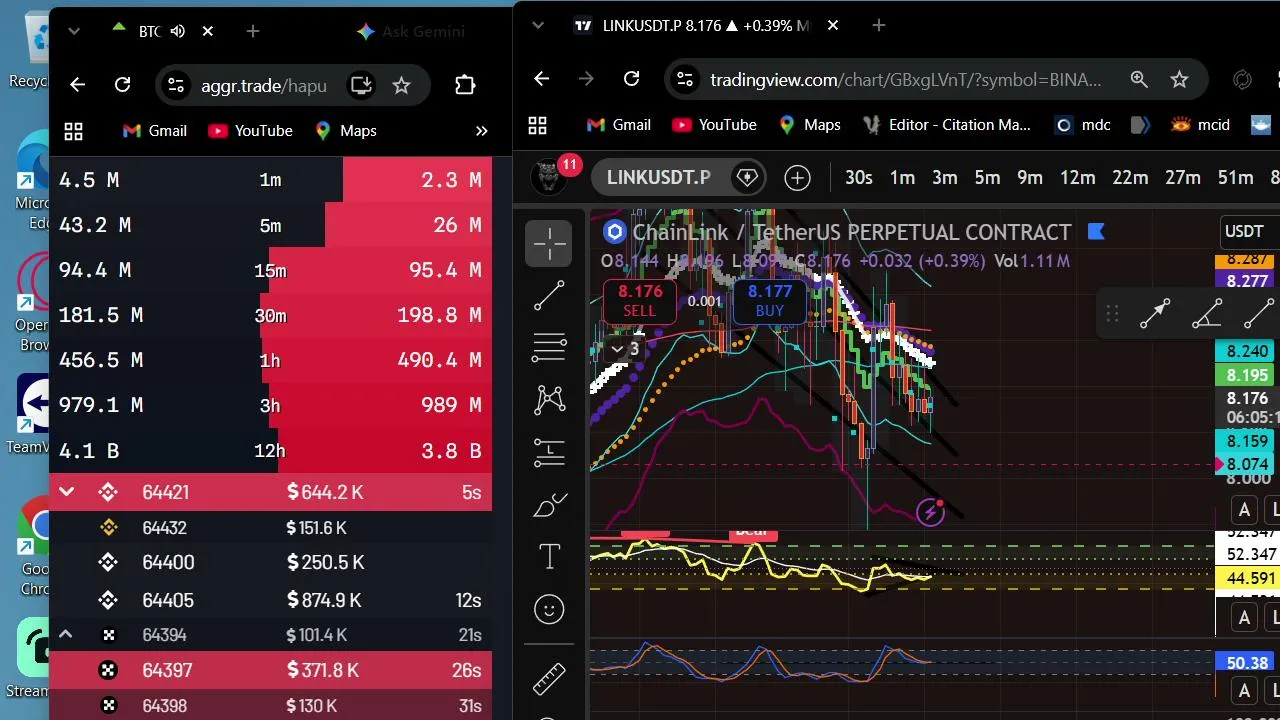Click the floating drawing toolbar drag handle
The width and height of the screenshot is (1280, 720).
point(1112,314)
